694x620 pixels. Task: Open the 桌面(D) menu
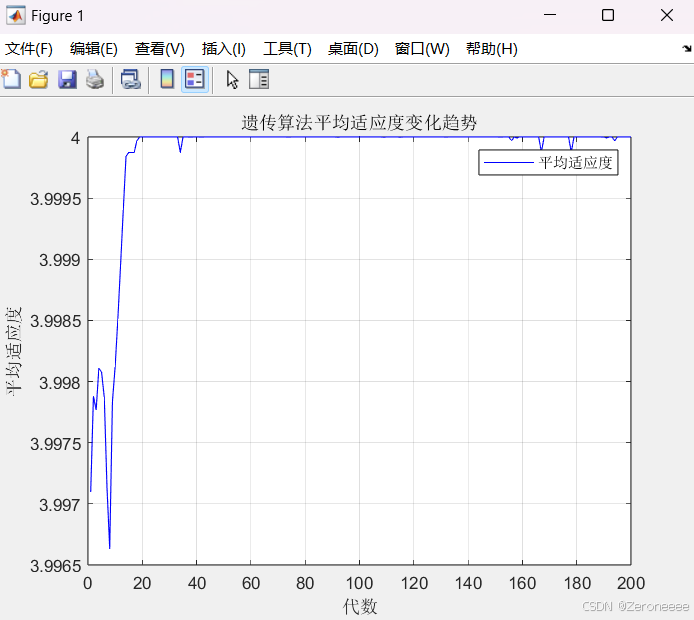click(x=353, y=49)
